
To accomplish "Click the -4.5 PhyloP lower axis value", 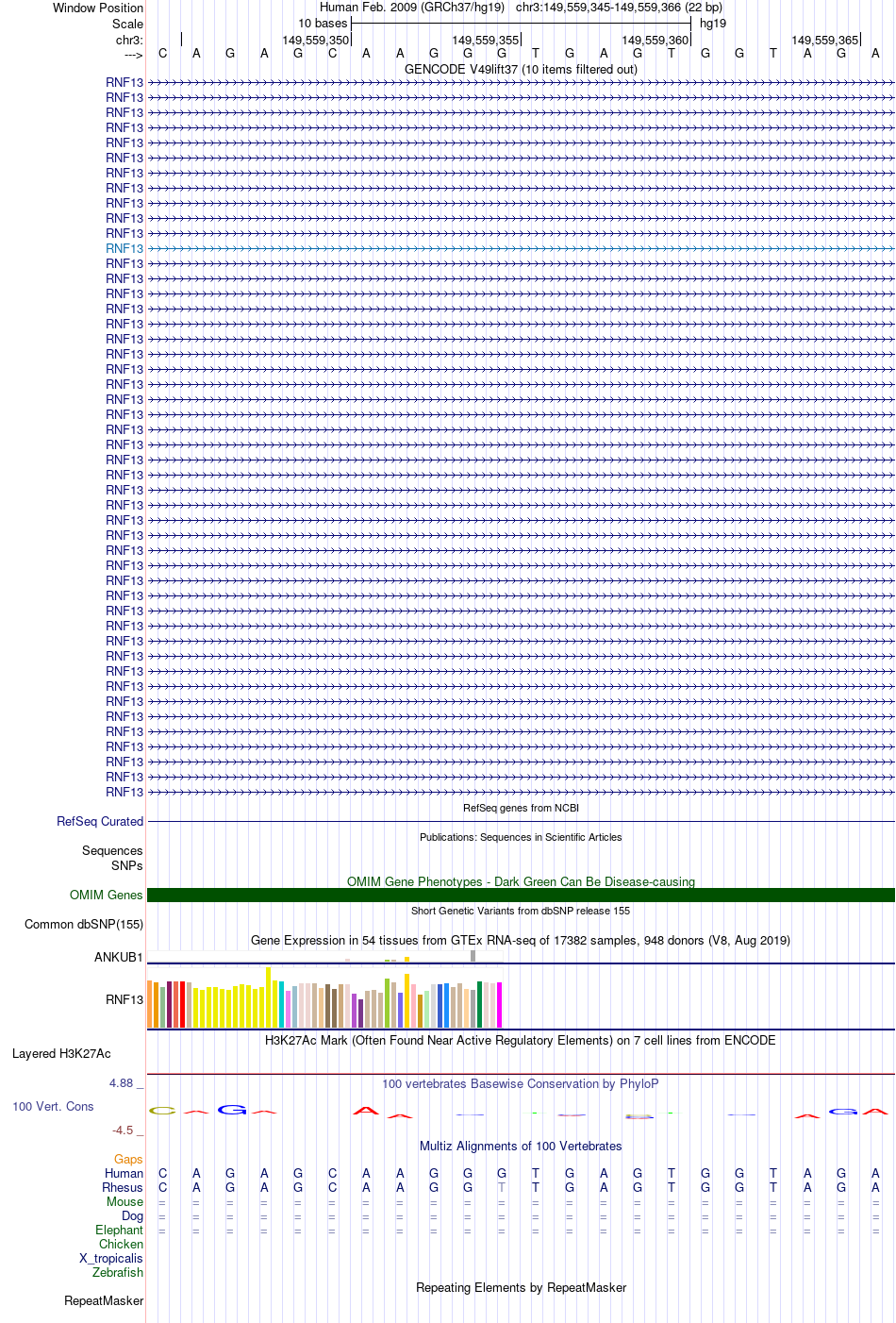I will pyautogui.click(x=123, y=1130).
